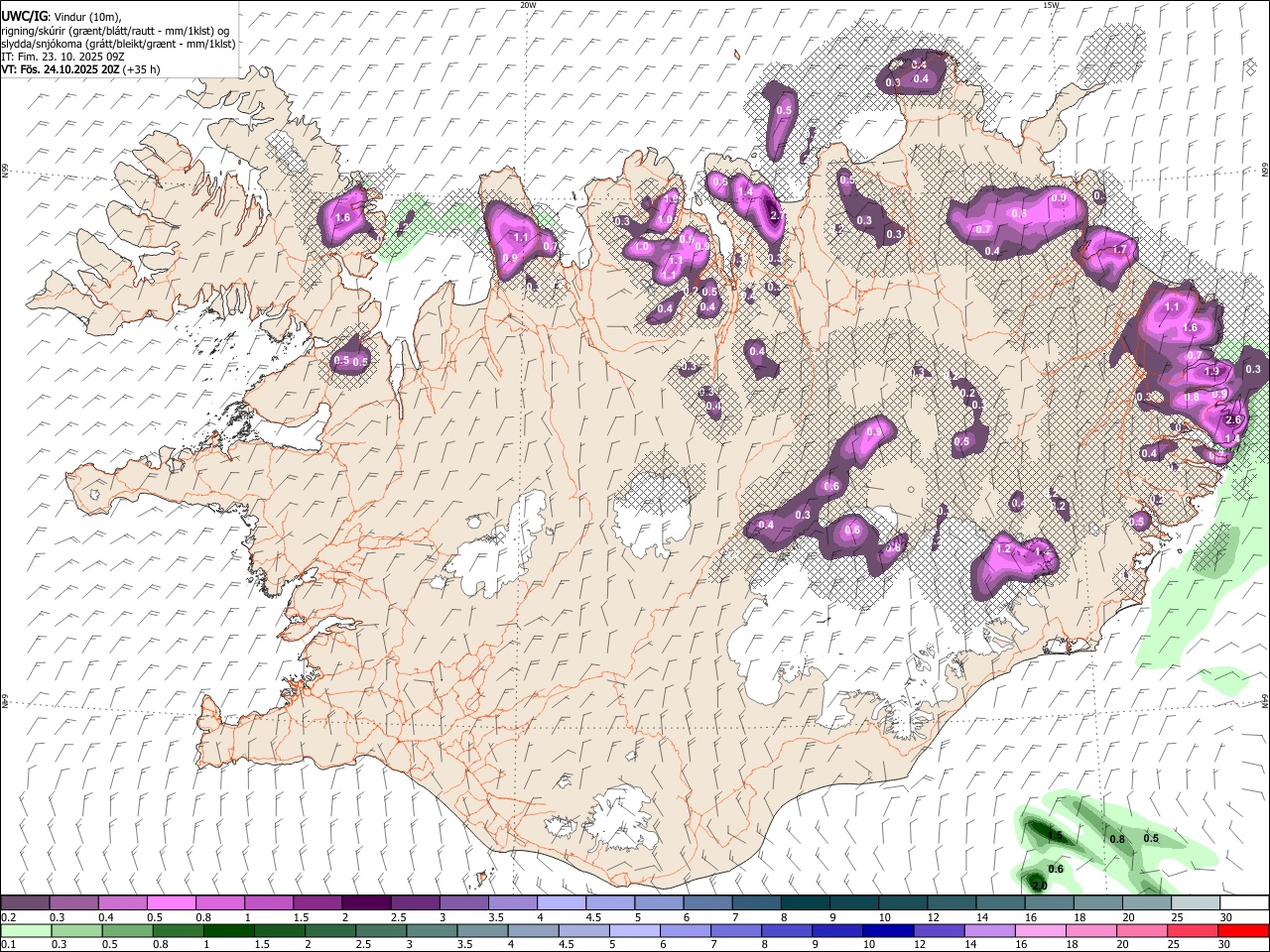Click the "0.2" label starting the snow legend
The height and width of the screenshot is (952, 1270).
pyautogui.click(x=8, y=917)
